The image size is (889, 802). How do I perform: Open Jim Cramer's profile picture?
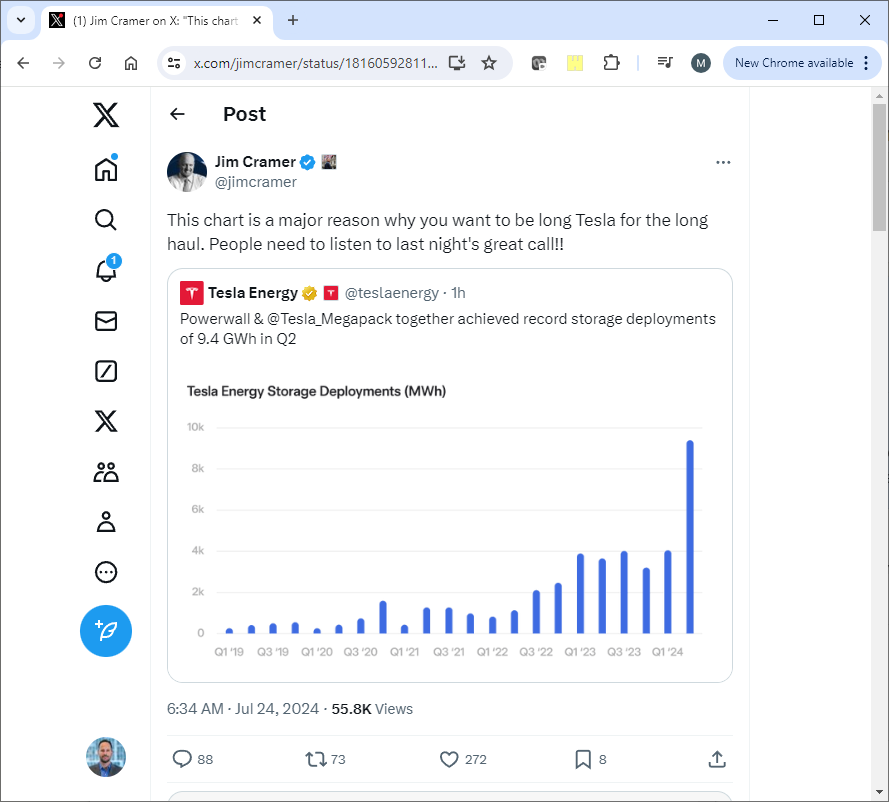tap(187, 172)
